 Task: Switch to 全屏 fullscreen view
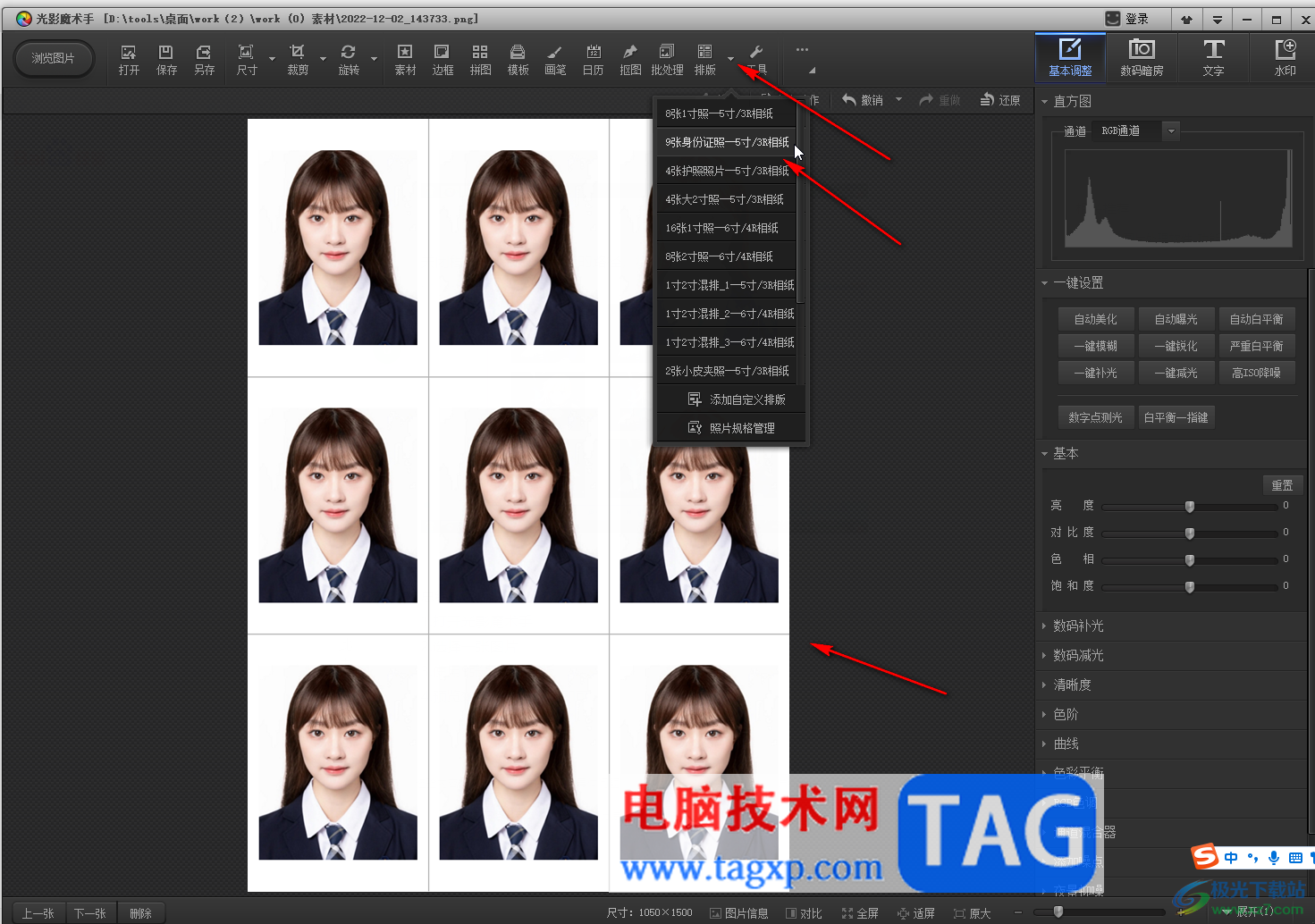pyautogui.click(x=860, y=913)
